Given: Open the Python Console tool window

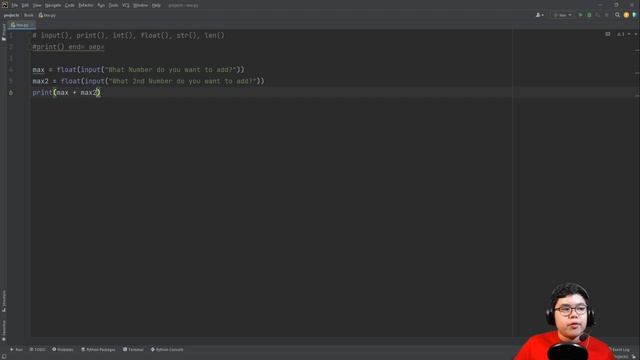Looking at the screenshot, I should tap(167, 350).
